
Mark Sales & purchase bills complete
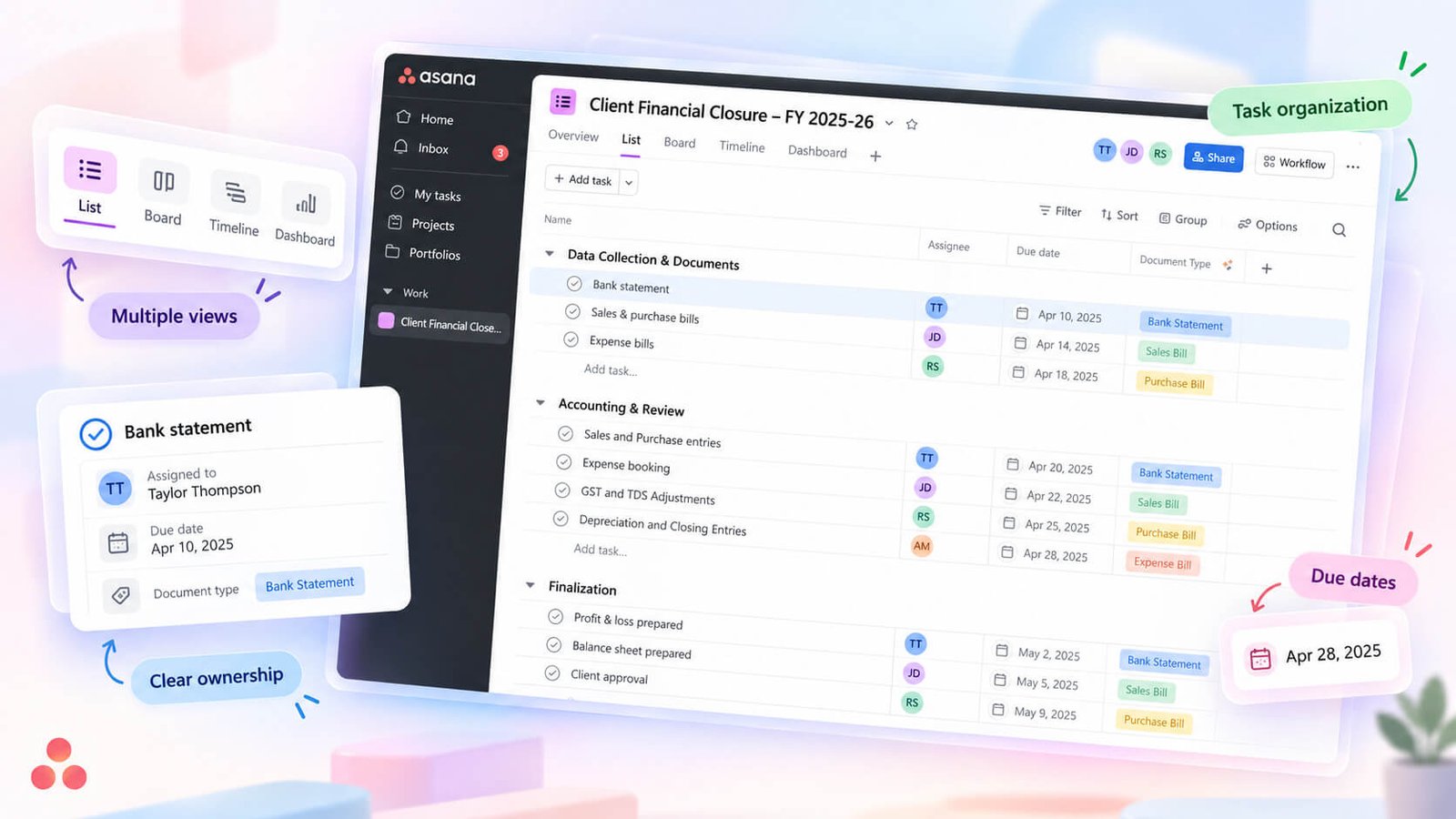(x=572, y=311)
